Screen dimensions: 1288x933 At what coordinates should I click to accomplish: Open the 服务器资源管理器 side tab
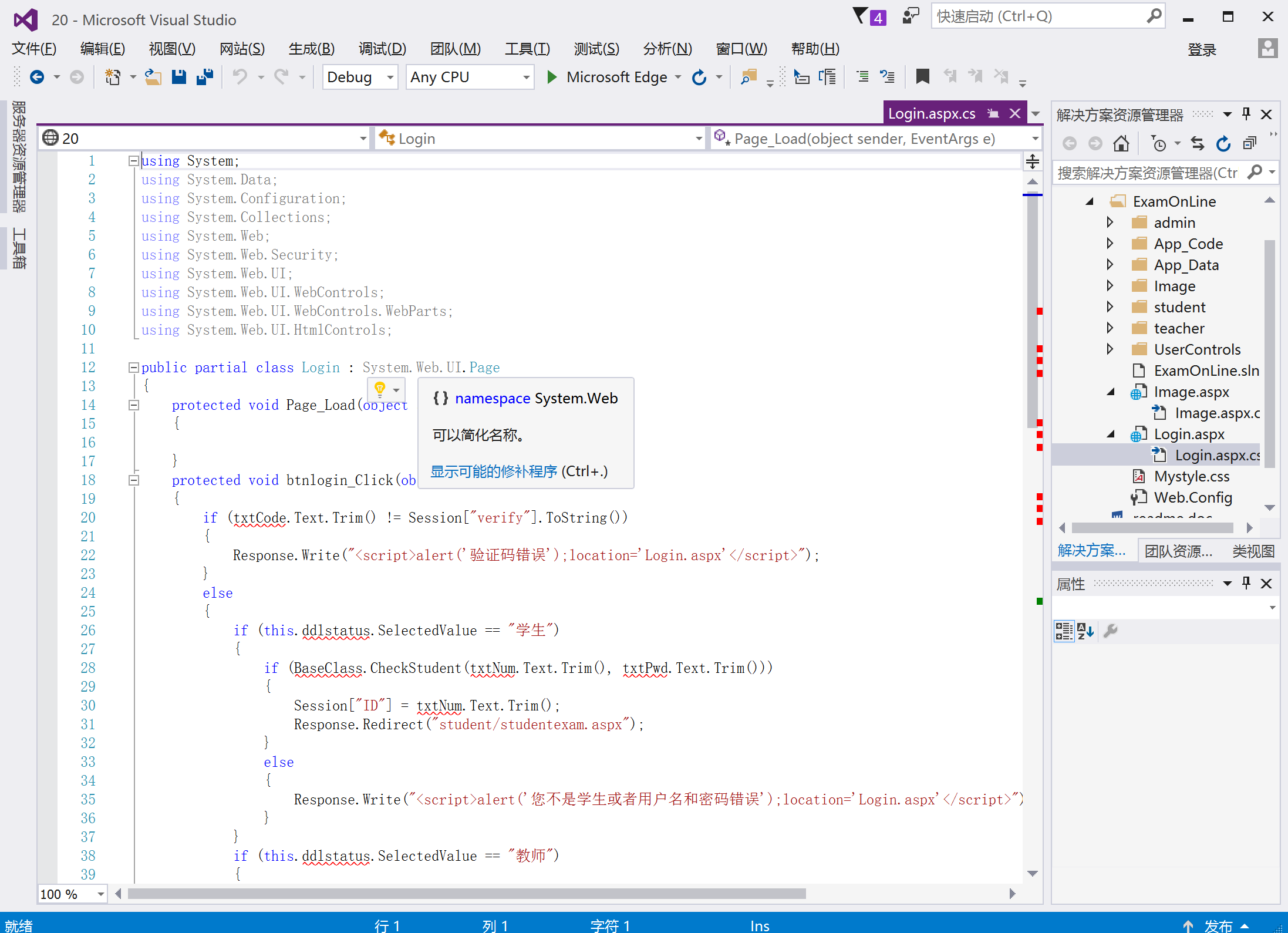19,156
